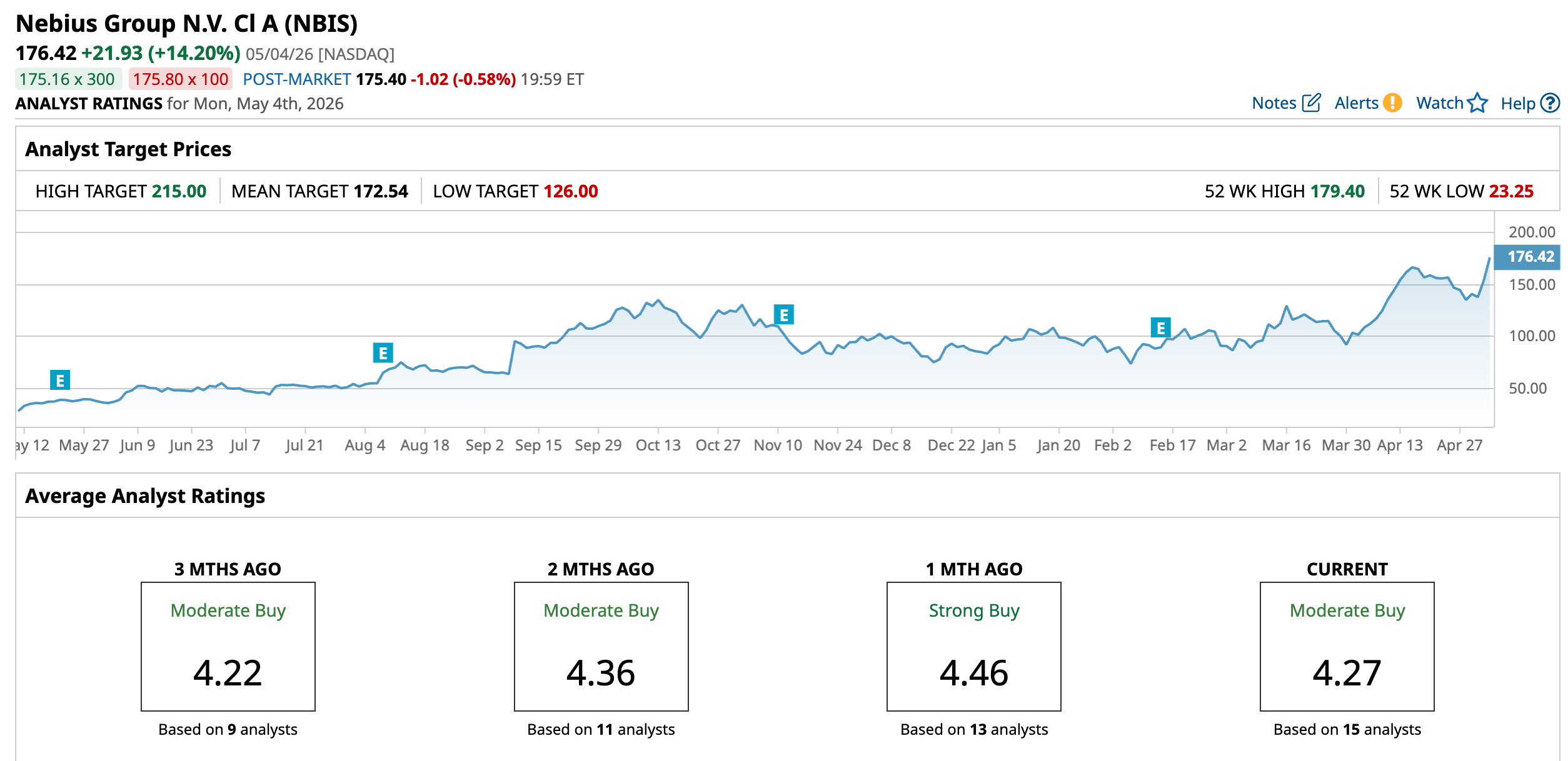Open the Alerts link
1568x761 pixels.
coord(1356,103)
